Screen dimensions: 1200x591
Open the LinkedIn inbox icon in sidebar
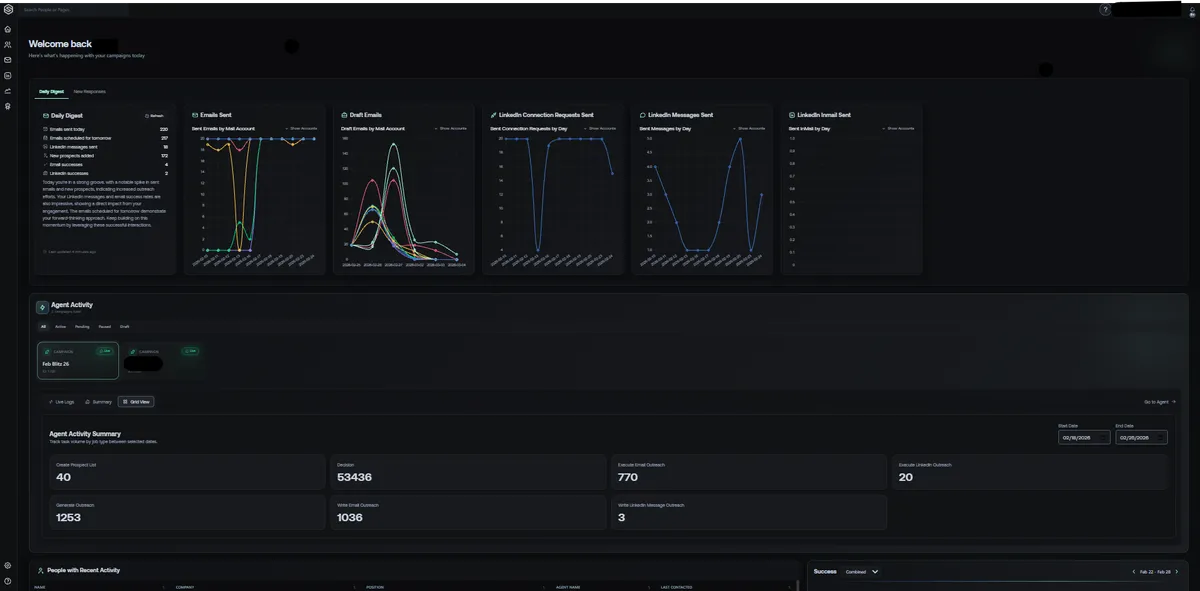pos(7,75)
